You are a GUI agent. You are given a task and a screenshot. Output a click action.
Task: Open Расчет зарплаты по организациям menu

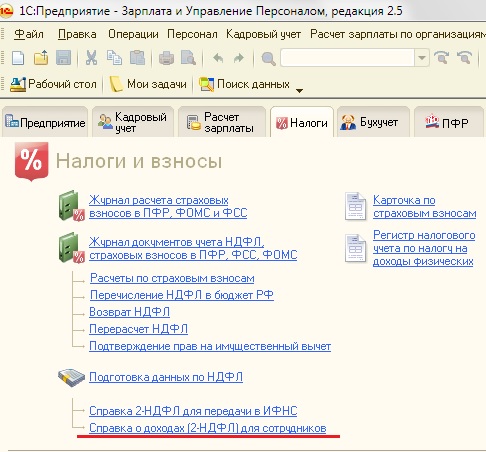tap(398, 34)
